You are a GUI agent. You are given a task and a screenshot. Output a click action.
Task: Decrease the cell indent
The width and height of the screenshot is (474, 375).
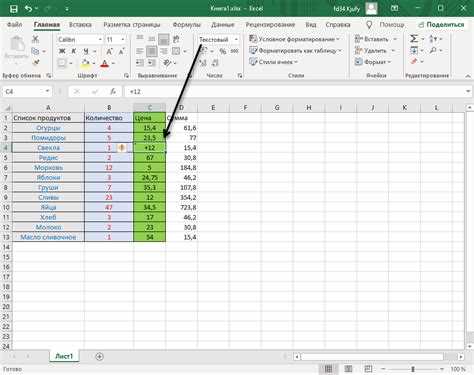point(140,63)
